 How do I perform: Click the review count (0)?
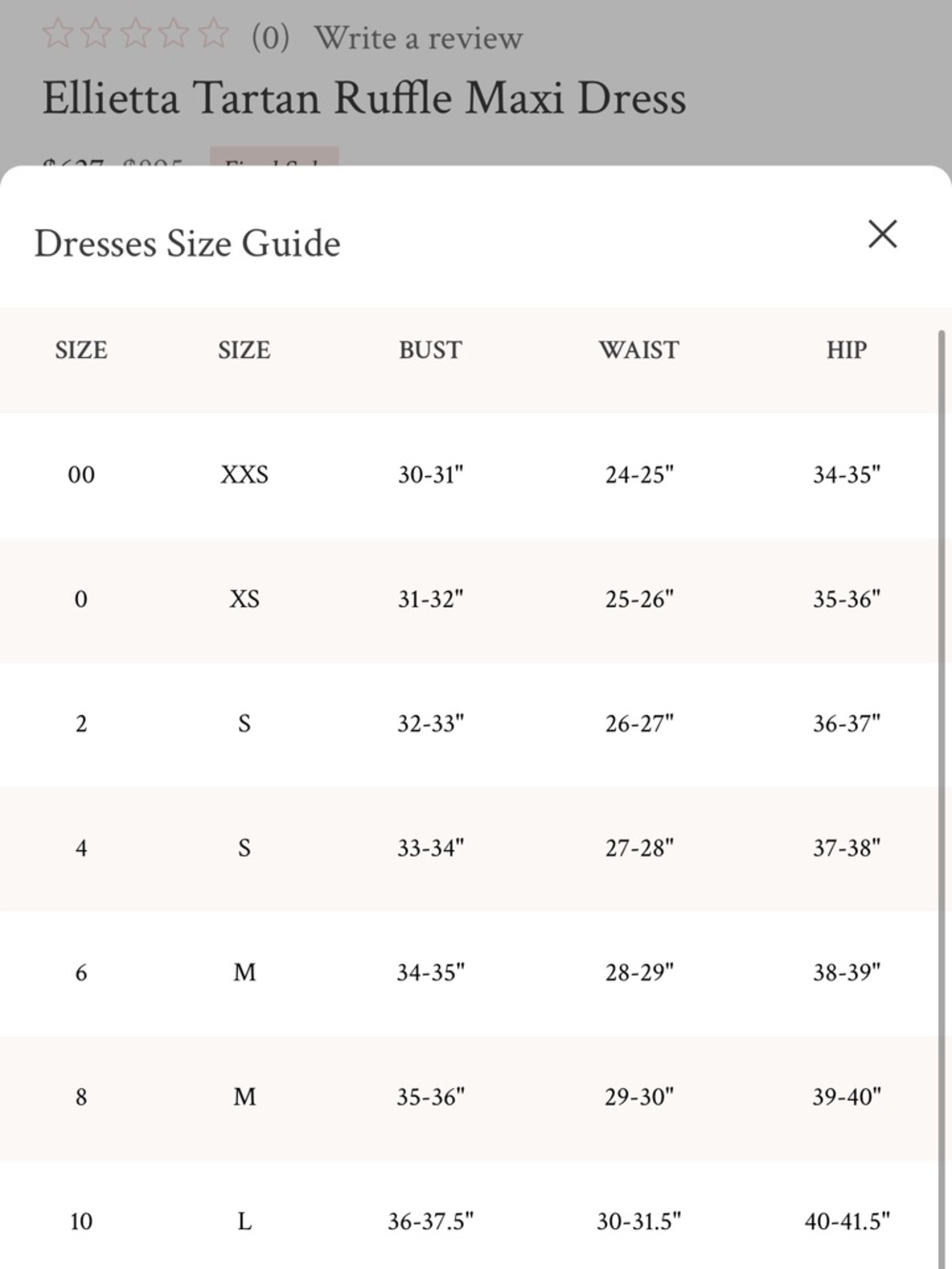tap(270, 38)
